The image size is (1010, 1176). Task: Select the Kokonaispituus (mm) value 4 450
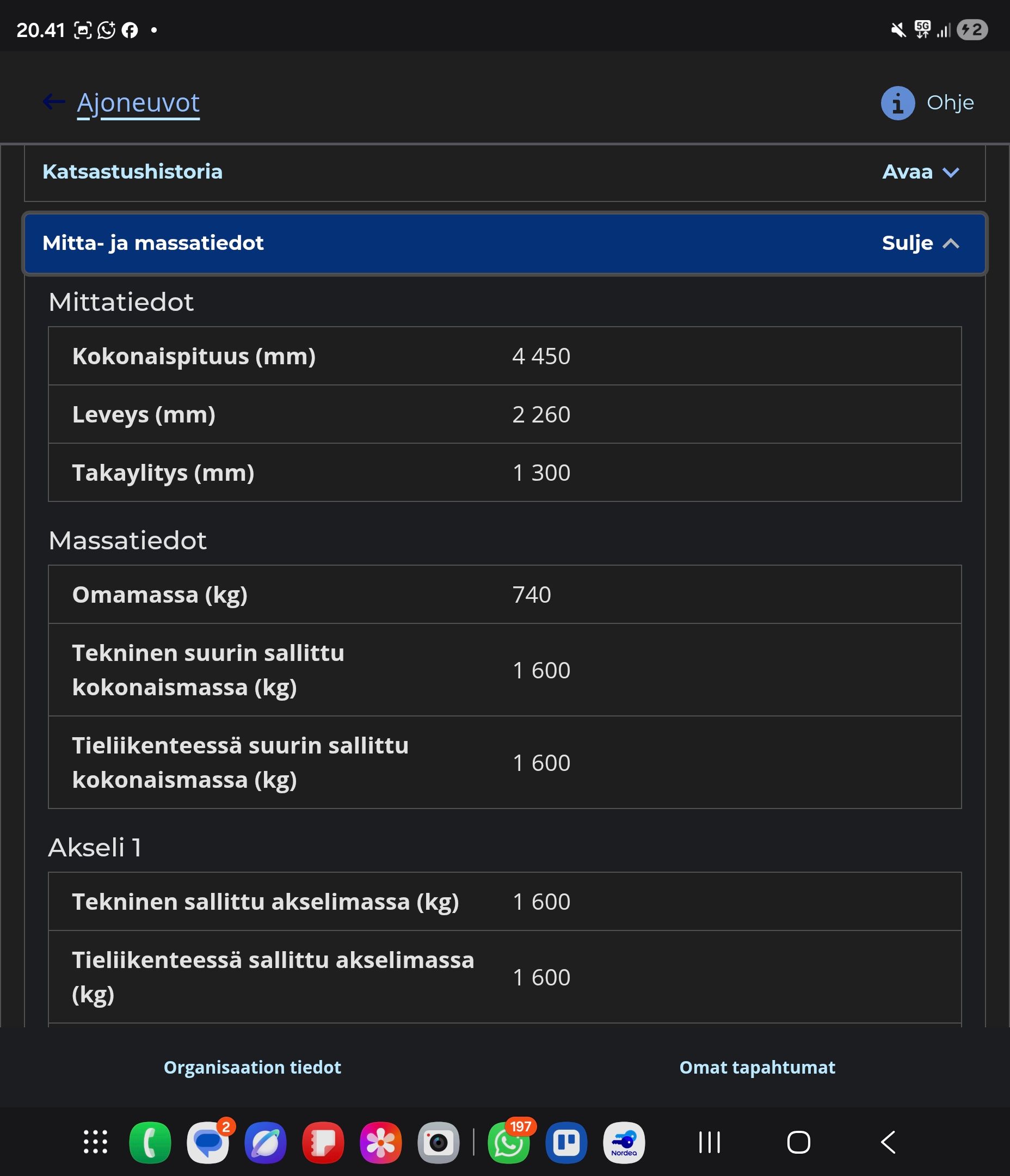point(541,357)
